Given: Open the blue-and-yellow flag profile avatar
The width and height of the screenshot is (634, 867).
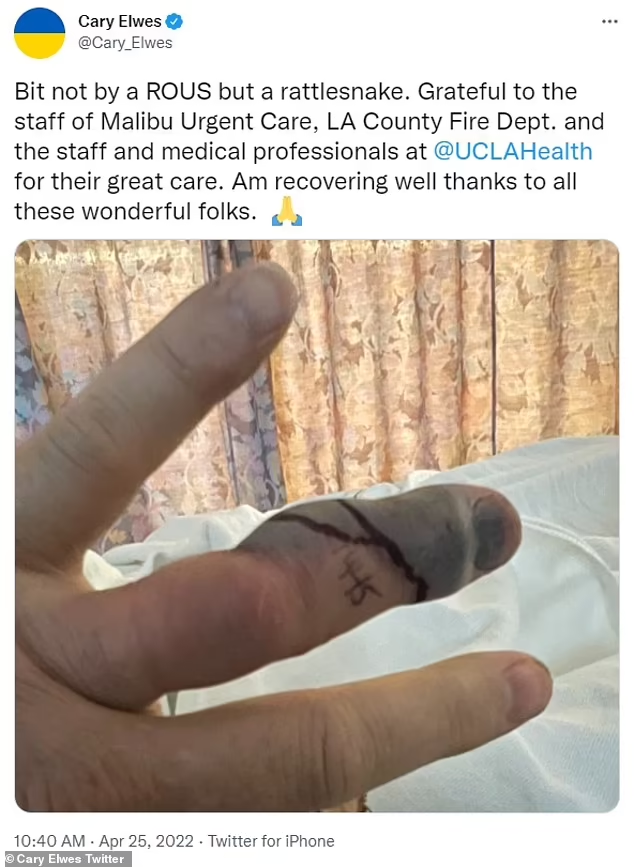Looking at the screenshot, I should [x=39, y=33].
